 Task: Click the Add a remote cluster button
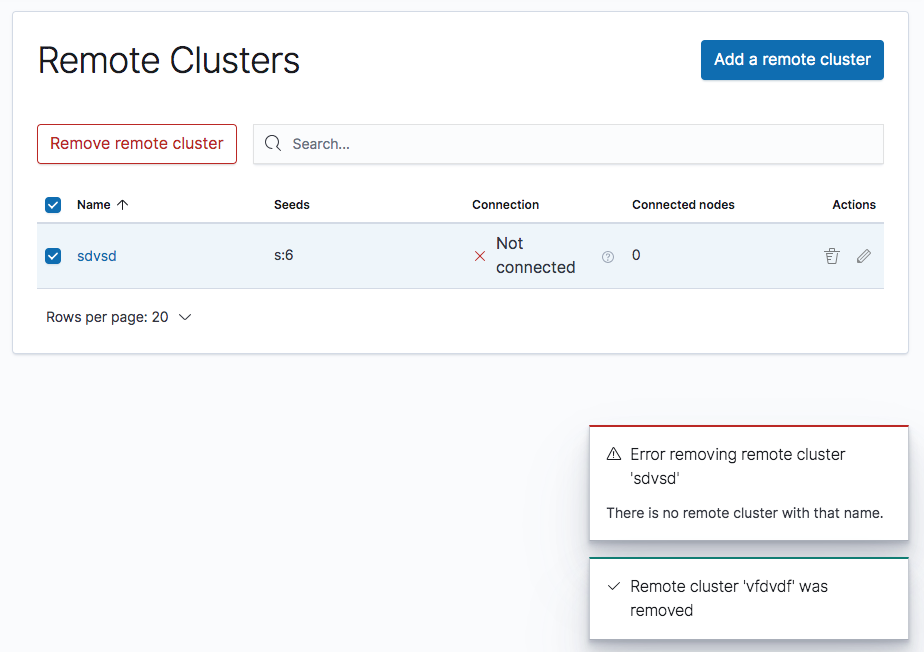coord(792,60)
